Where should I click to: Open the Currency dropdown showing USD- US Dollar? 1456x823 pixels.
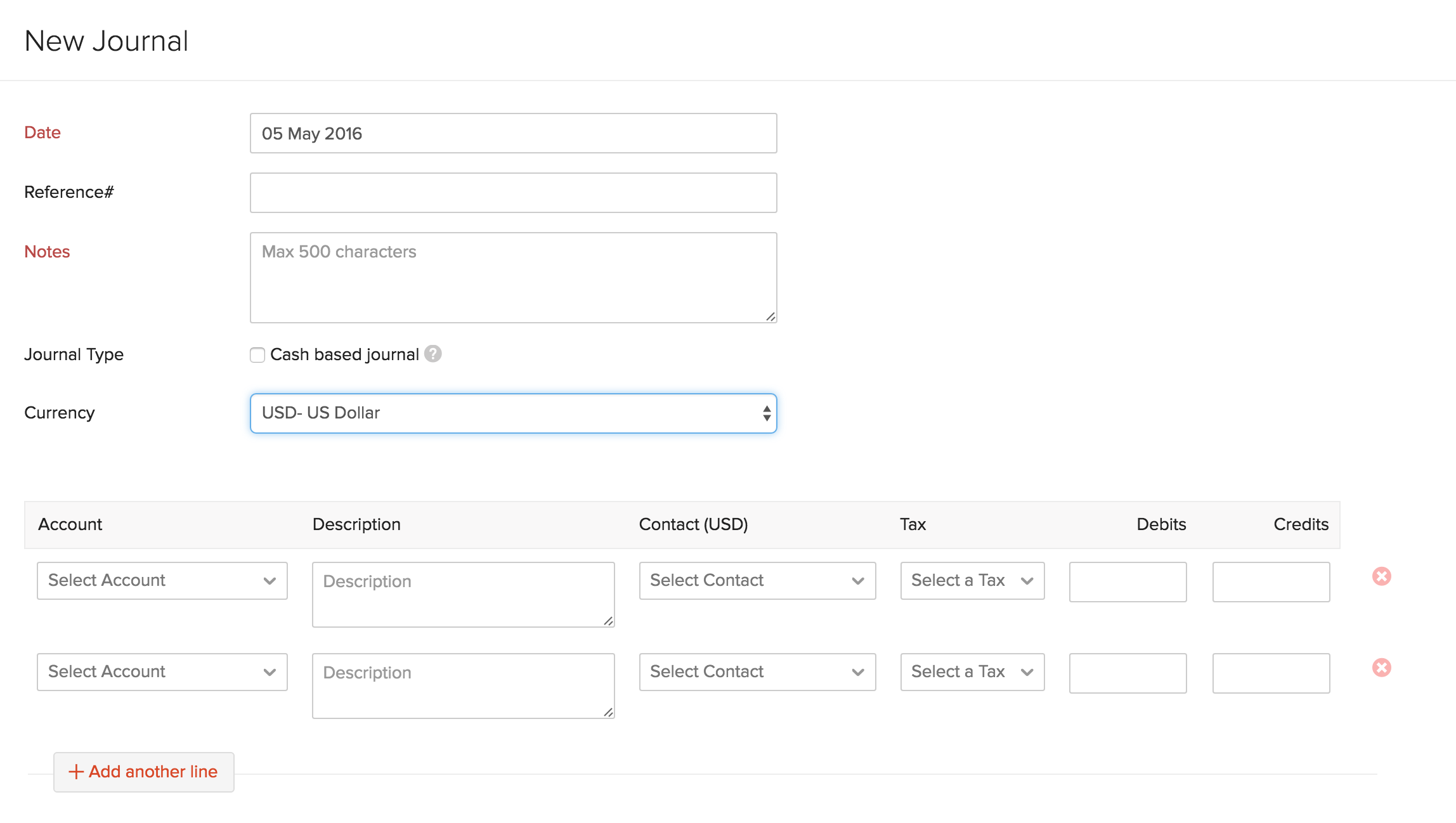click(x=513, y=413)
